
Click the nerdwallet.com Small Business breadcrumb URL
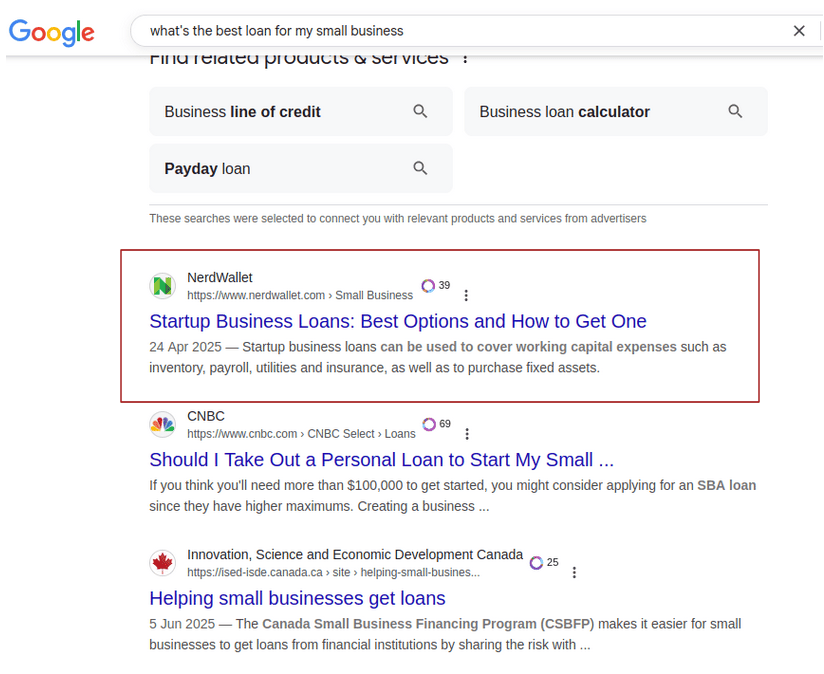300,295
